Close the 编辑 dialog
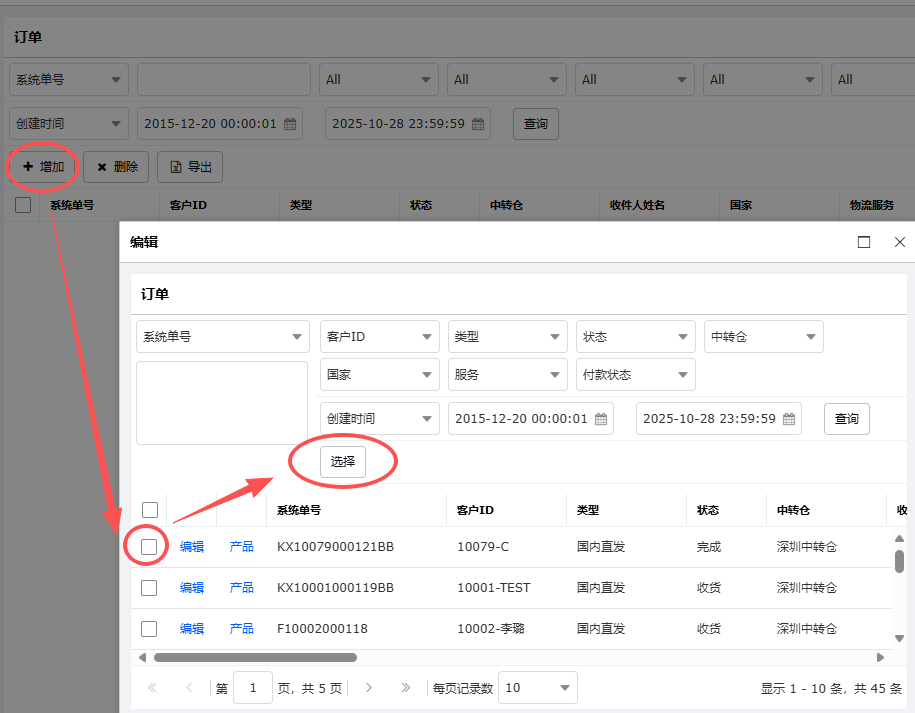This screenshot has height=713, width=915. coord(899,242)
